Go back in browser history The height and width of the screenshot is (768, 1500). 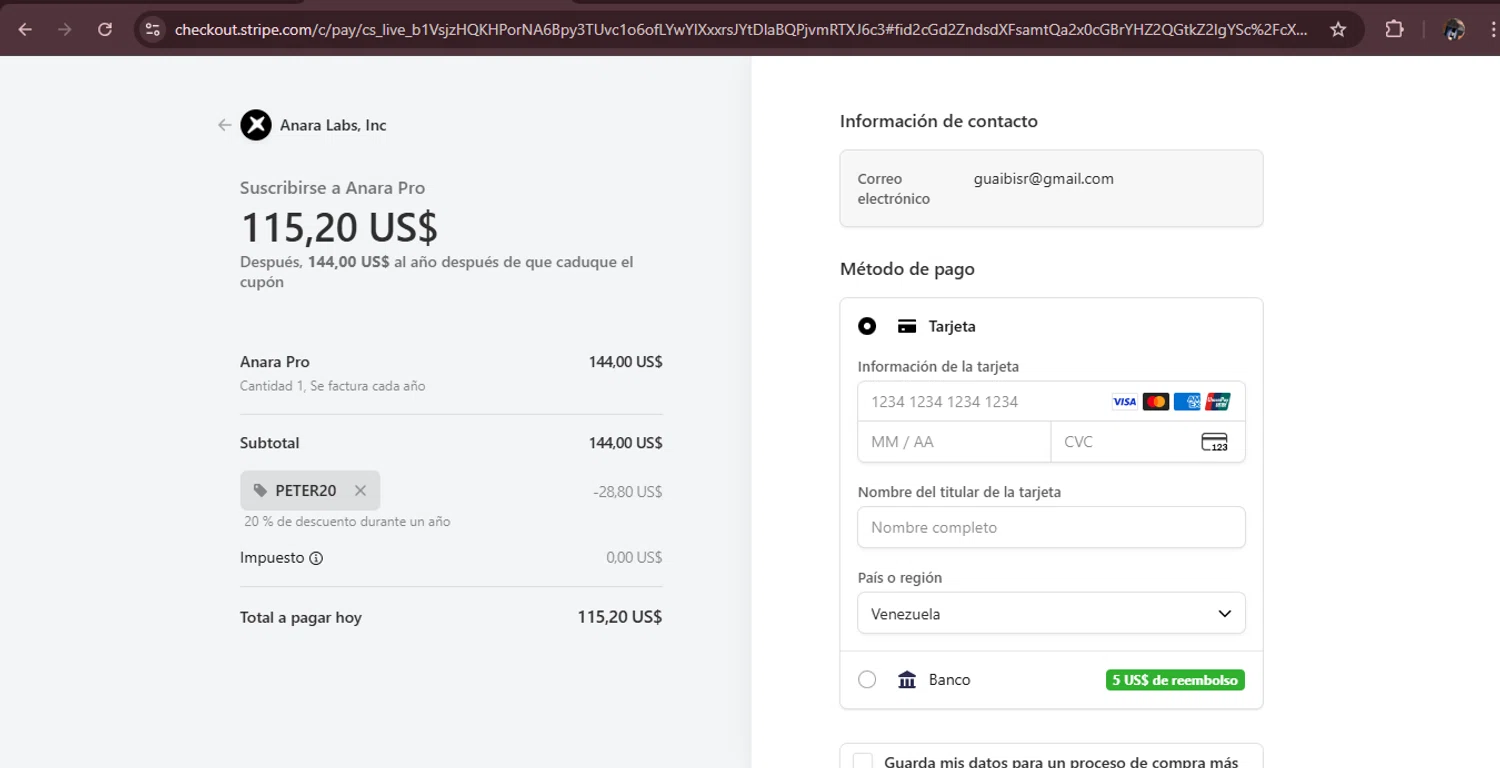[x=25, y=30]
